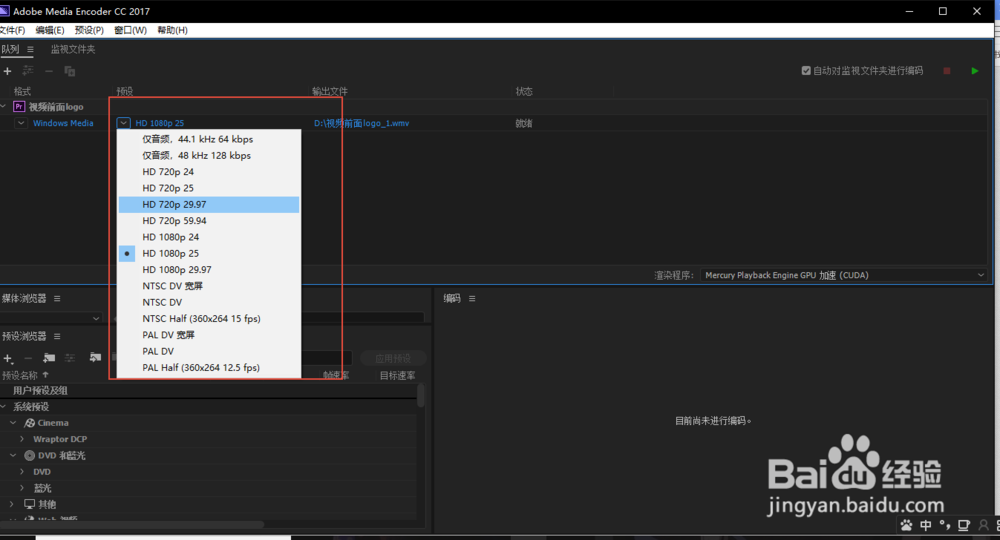Screen dimensions: 1000x540
Task: Click delete preset minus icon
Action: [28, 358]
